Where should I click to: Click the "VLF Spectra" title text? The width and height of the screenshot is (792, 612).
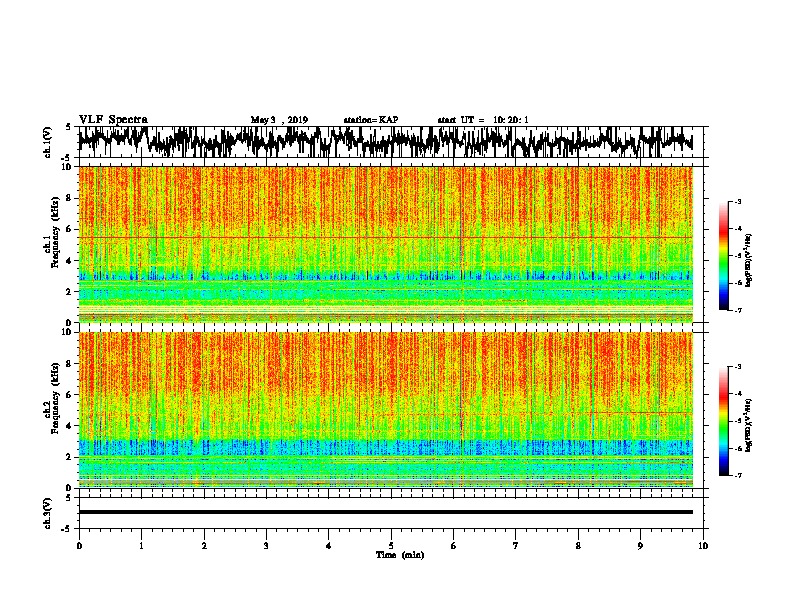click(x=113, y=120)
